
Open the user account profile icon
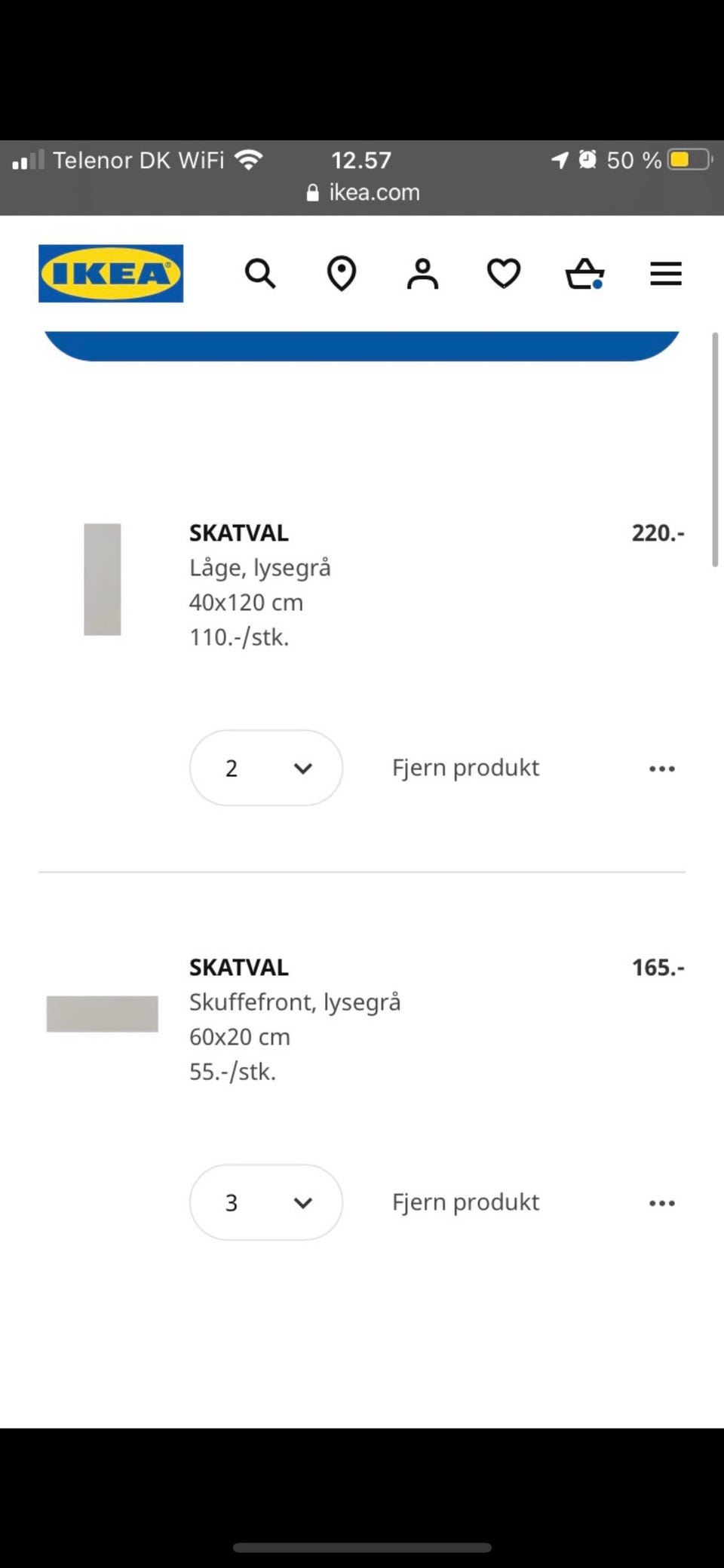[x=422, y=273]
